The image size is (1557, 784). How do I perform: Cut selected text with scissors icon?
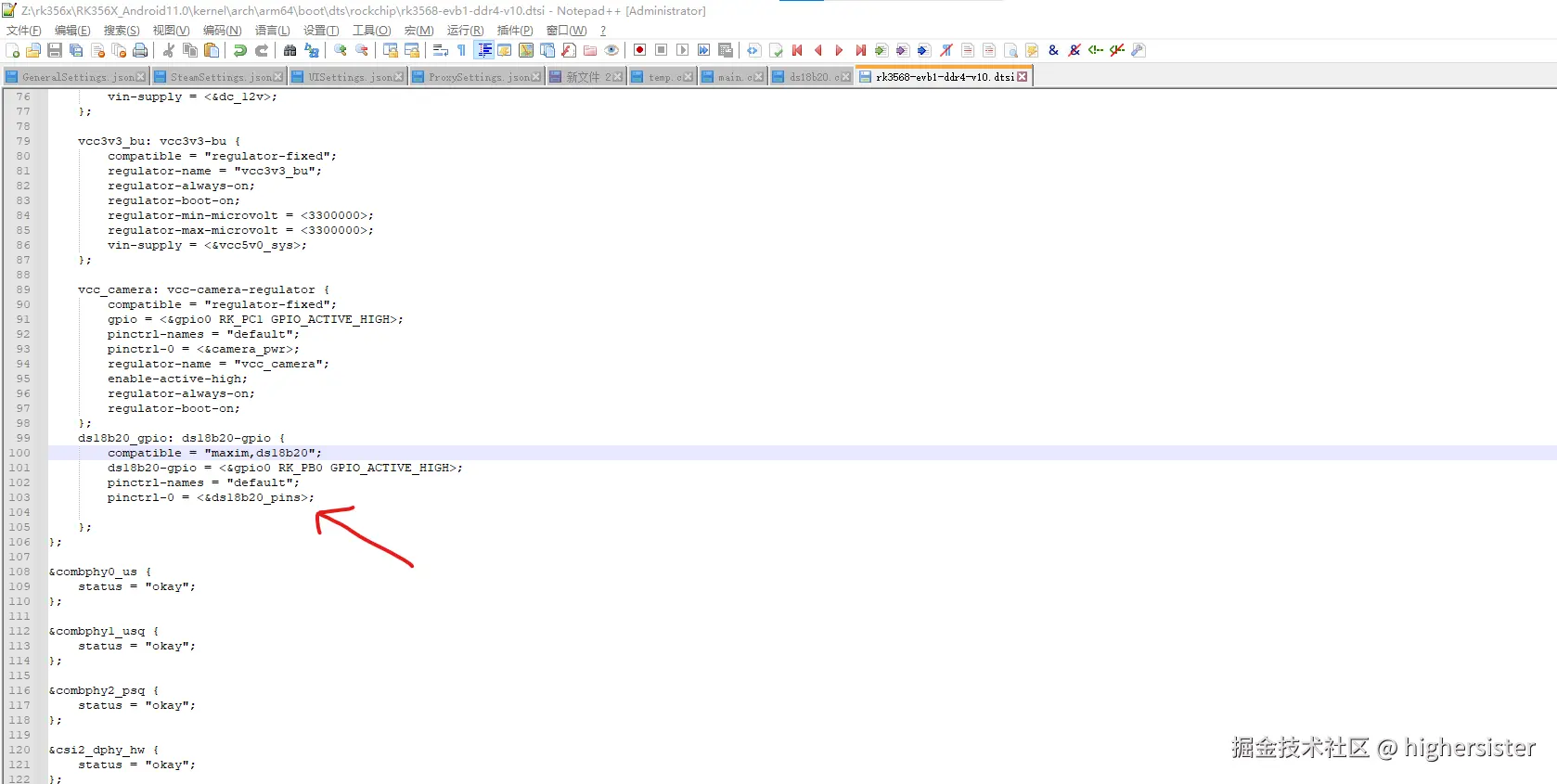point(169,50)
